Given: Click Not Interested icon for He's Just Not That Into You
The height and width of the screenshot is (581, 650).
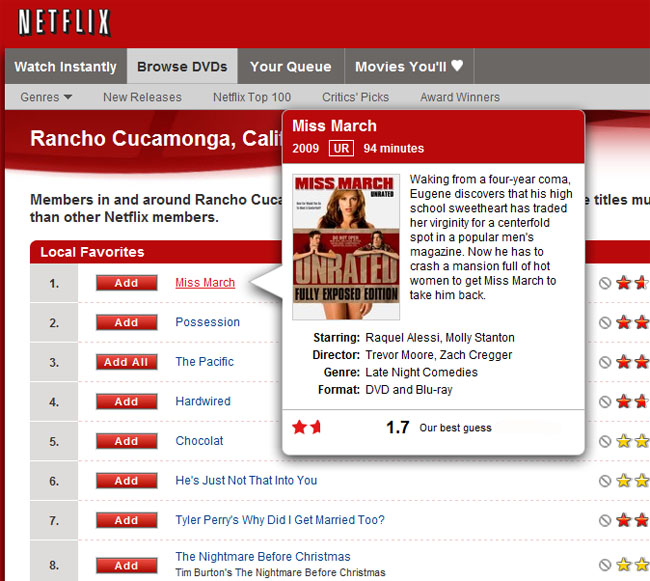Looking at the screenshot, I should pyautogui.click(x=605, y=481).
